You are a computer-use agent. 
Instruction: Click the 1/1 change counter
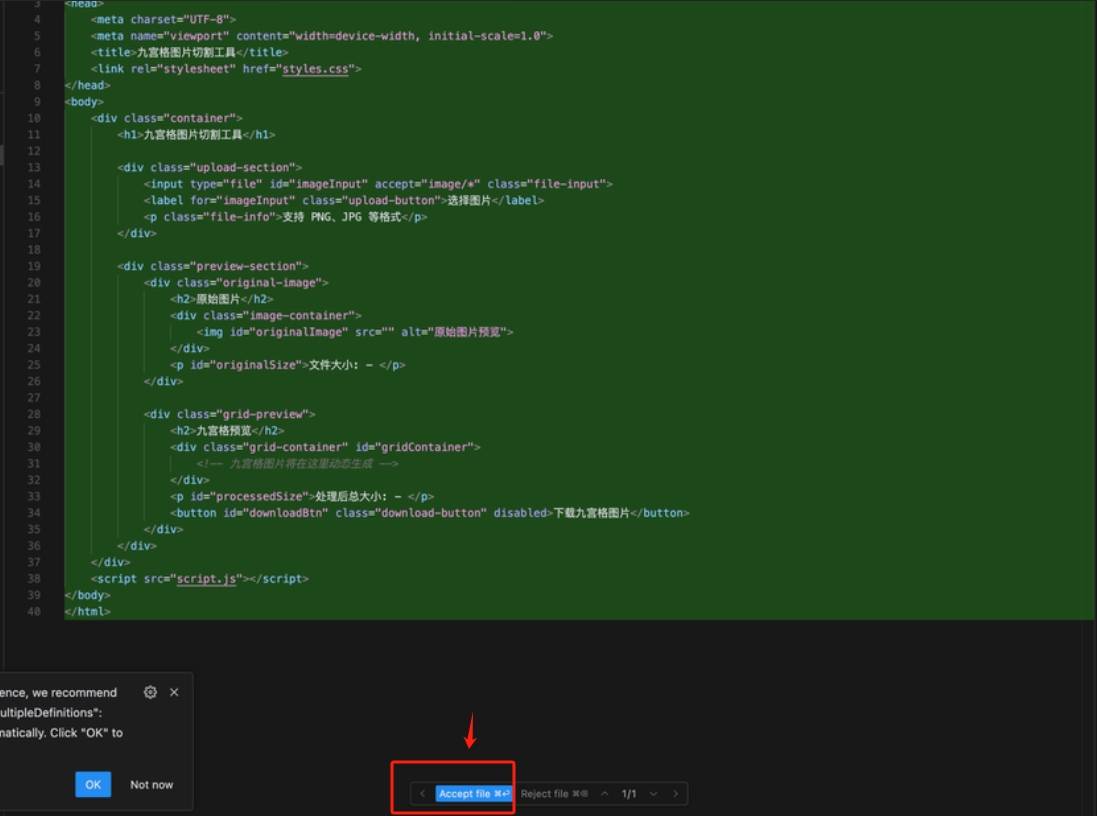click(x=629, y=794)
